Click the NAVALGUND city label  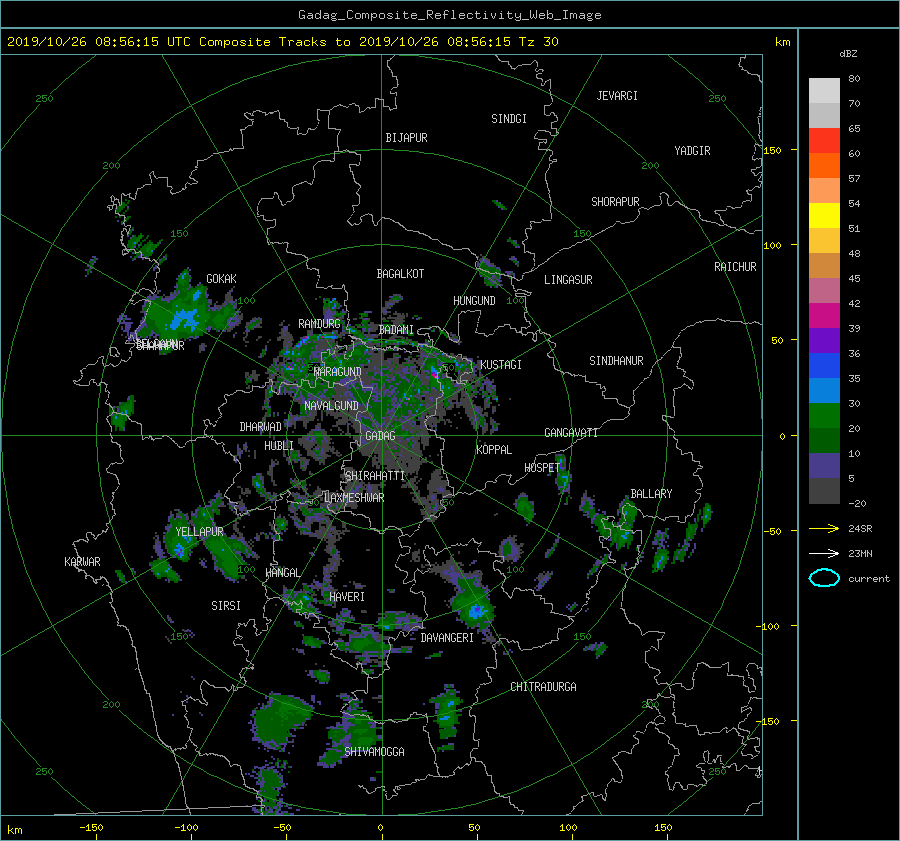(x=331, y=405)
